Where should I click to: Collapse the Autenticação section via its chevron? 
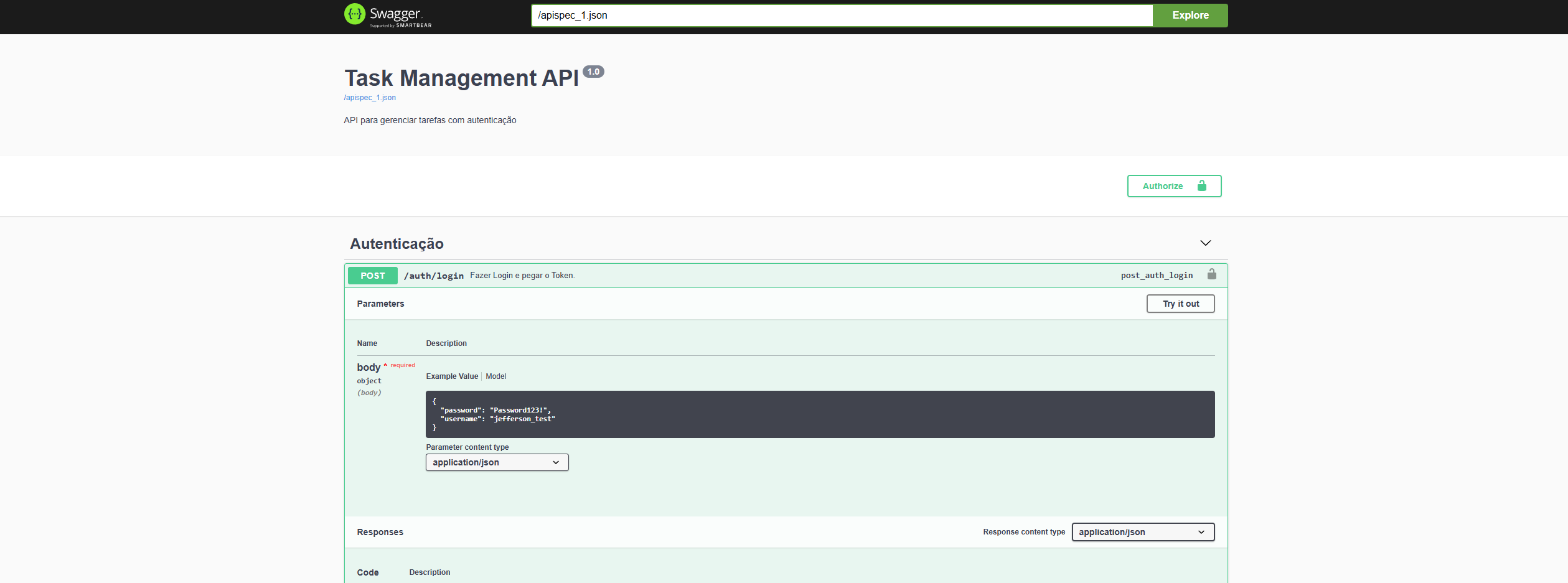coord(1206,243)
